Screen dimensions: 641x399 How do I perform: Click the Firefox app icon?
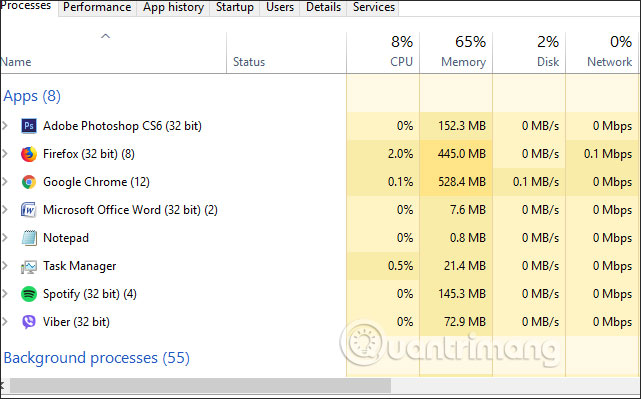(29, 154)
